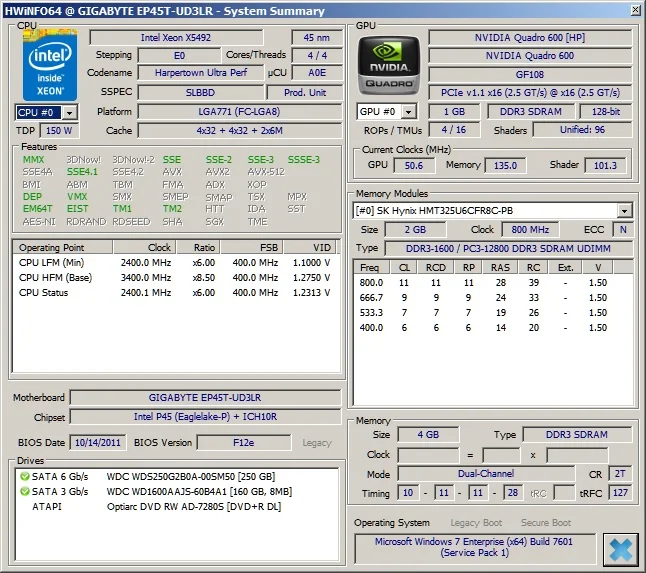Click the Legacy BIOS indicator
Viewport: 646px width, 573px height.
pyautogui.click(x=316, y=442)
